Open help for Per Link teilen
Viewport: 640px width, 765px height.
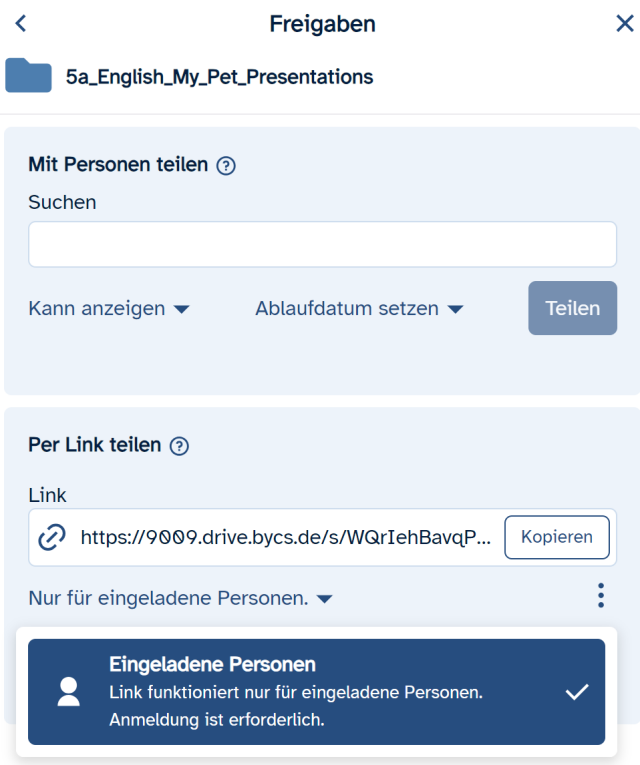(x=180, y=446)
